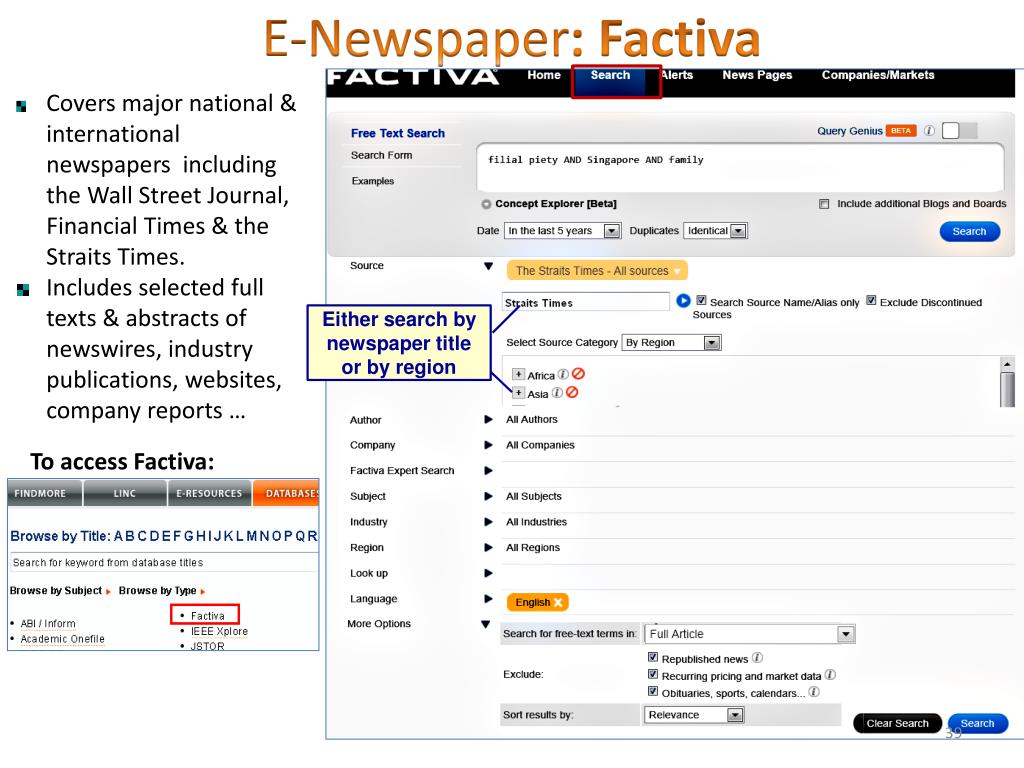
Task: Open the Search Form link
Action: click(381, 155)
